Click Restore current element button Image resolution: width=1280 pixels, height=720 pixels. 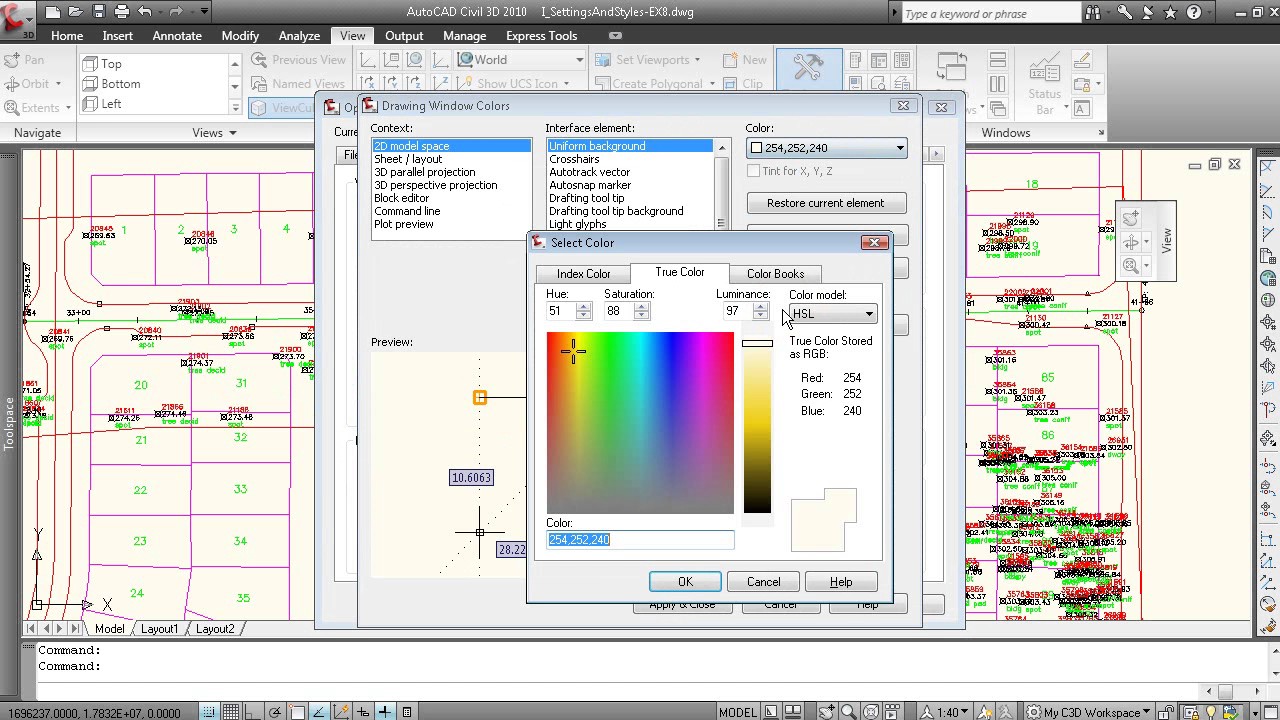coord(826,203)
